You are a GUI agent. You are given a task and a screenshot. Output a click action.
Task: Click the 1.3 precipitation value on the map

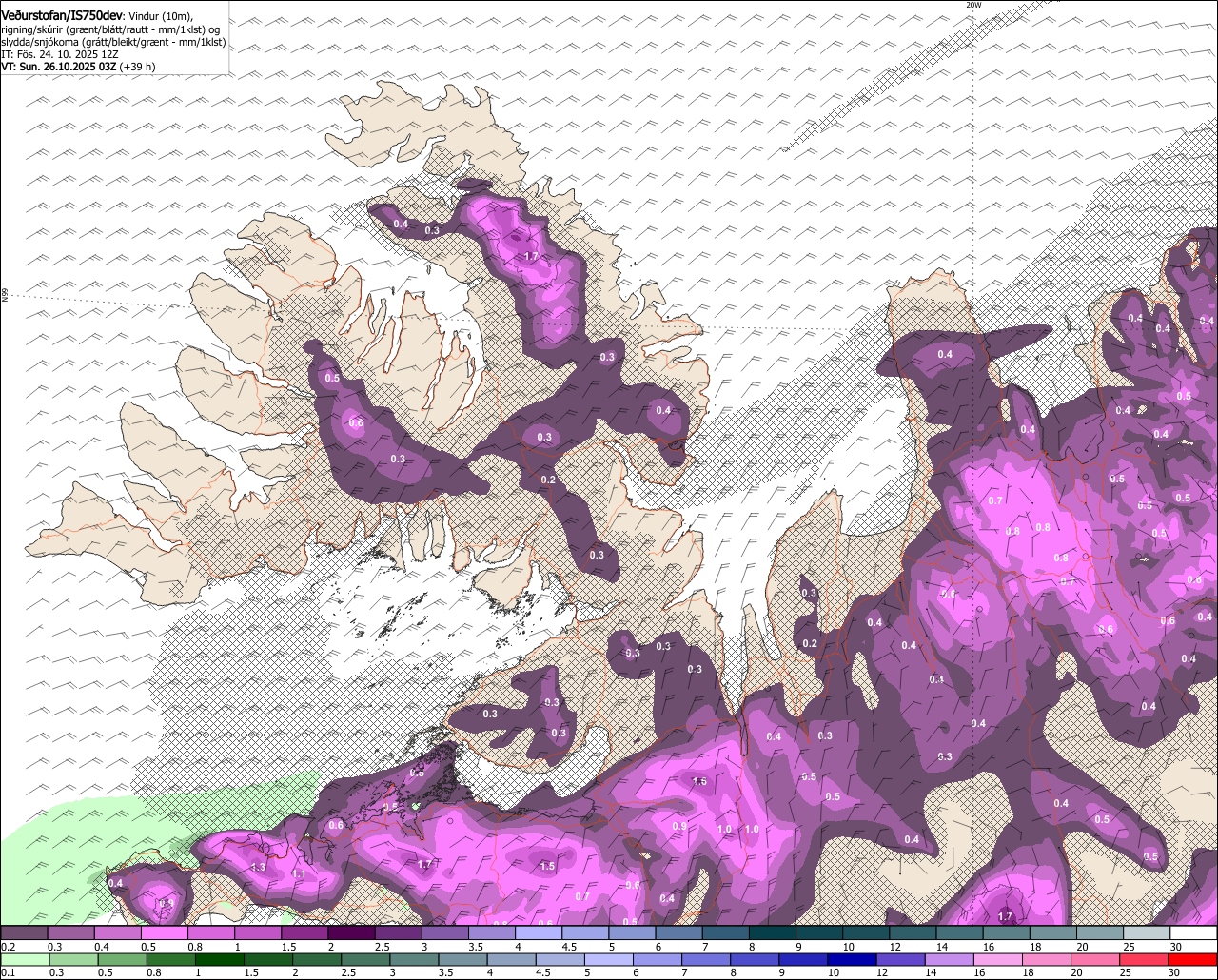click(258, 867)
